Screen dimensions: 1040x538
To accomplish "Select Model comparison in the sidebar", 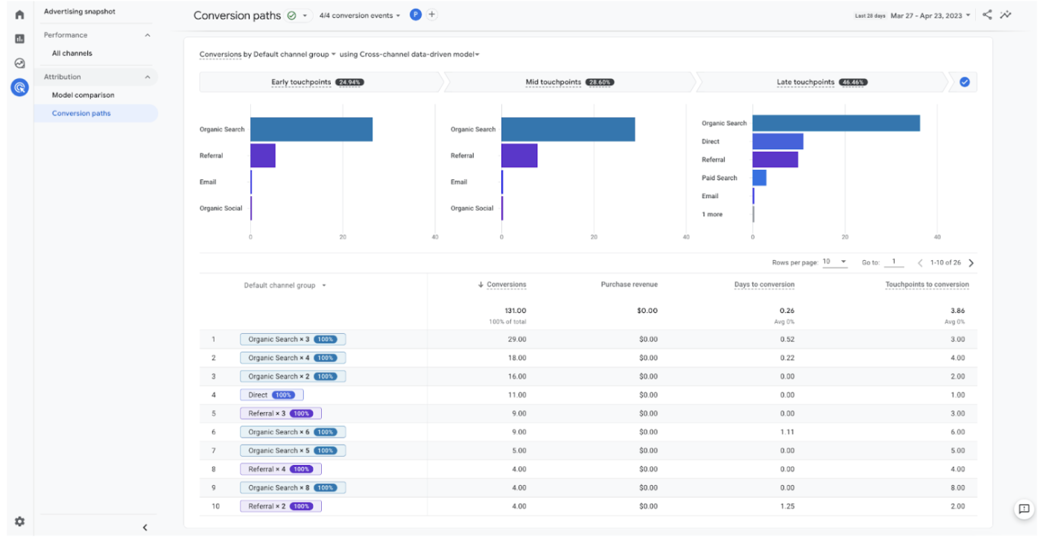I will (83, 95).
